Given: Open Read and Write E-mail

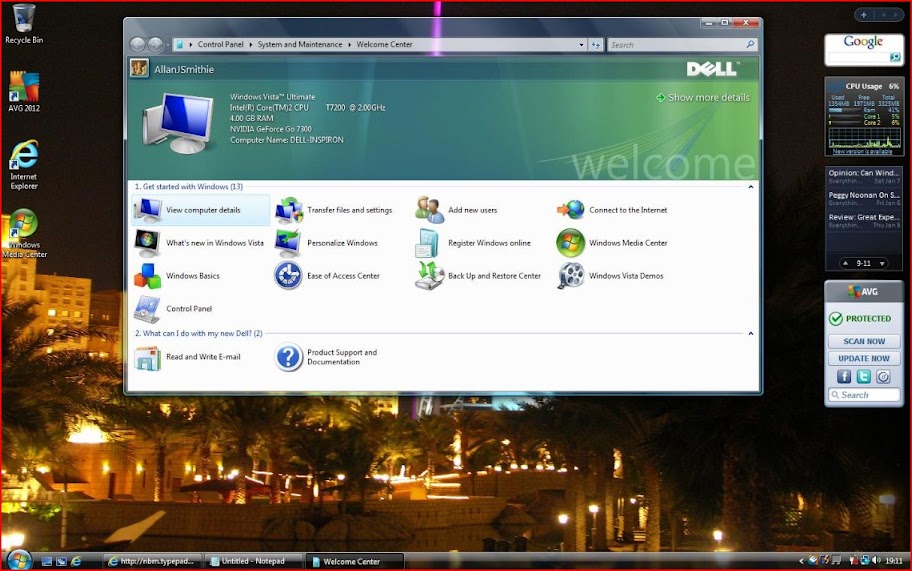Looking at the screenshot, I should pos(187,357).
